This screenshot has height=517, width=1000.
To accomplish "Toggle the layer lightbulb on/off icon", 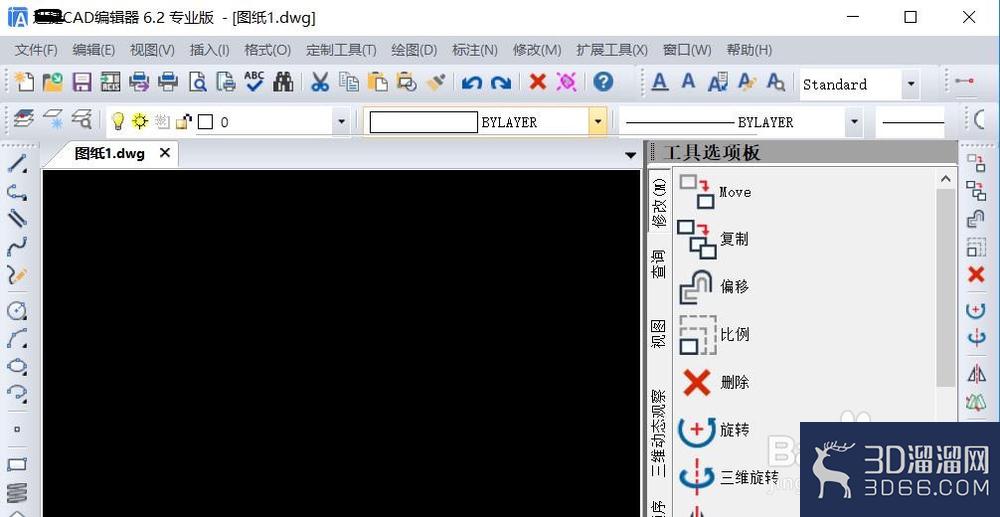I will click(117, 122).
